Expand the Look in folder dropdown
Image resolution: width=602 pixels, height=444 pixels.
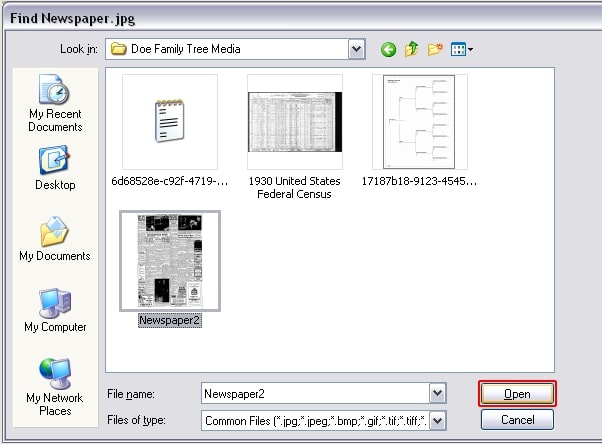[x=357, y=49]
